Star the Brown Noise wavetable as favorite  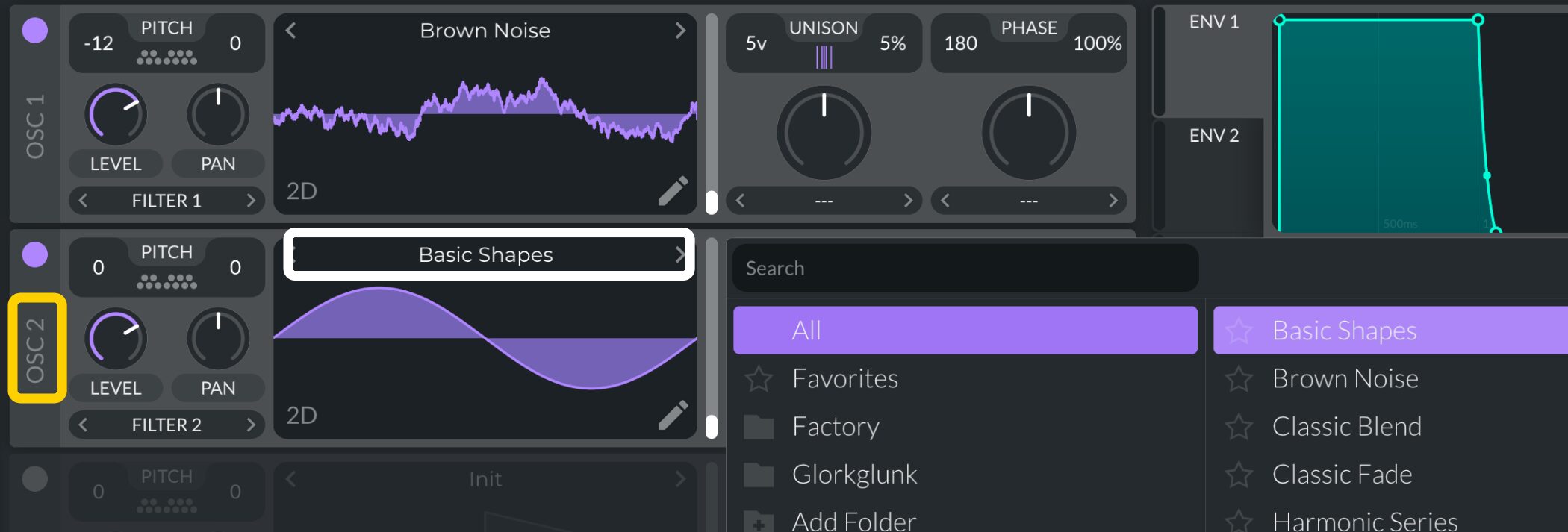tap(1239, 379)
